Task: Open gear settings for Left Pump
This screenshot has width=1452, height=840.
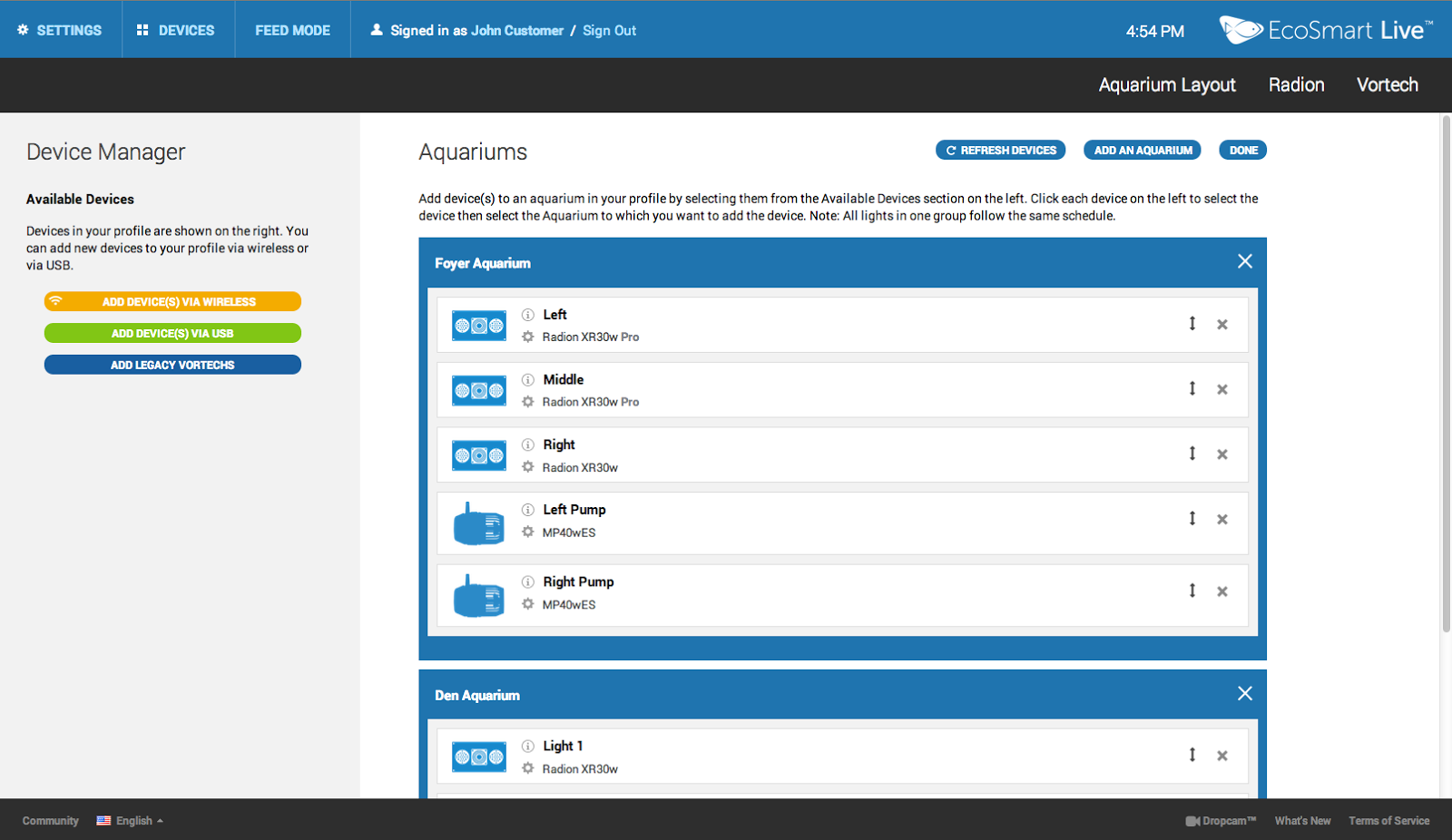Action: click(528, 532)
